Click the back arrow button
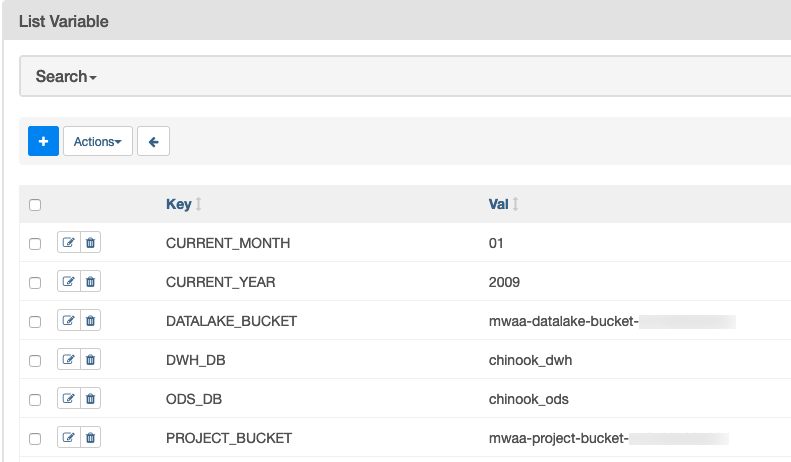Image resolution: width=791 pixels, height=462 pixels. [x=153, y=142]
